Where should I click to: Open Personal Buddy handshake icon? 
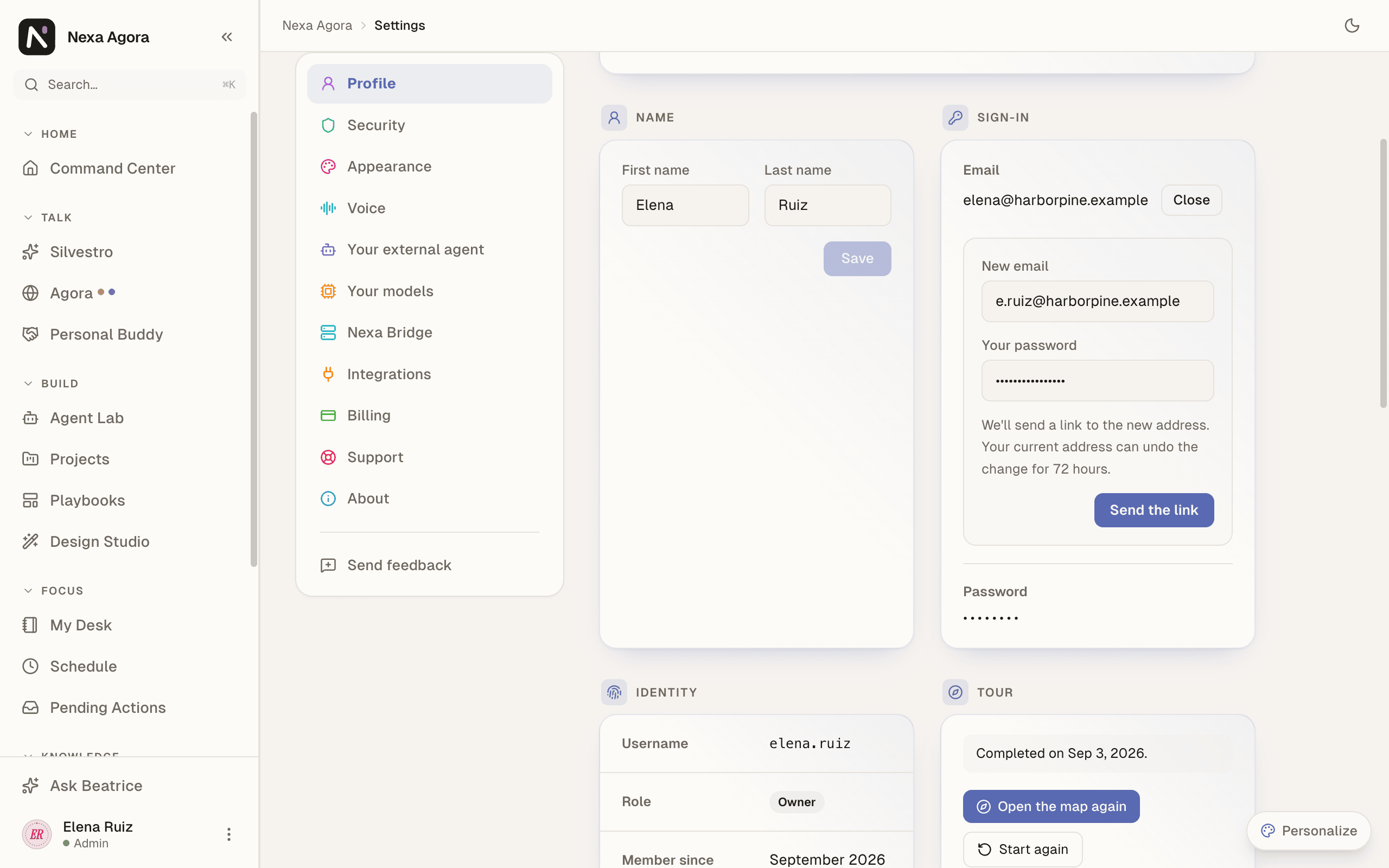point(30,335)
